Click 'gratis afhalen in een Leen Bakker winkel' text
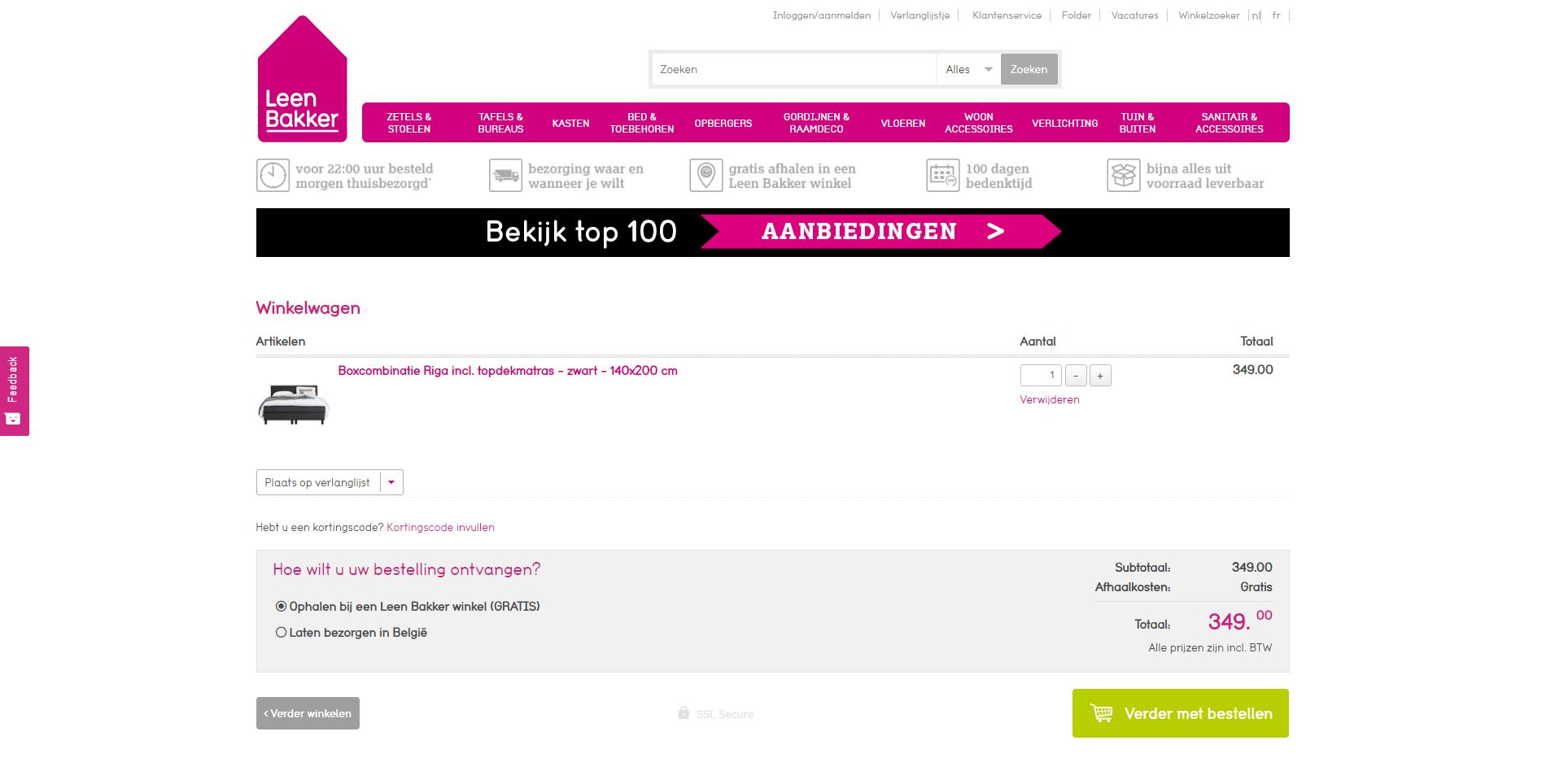Viewport: 1542px width, 784px height. click(x=792, y=176)
